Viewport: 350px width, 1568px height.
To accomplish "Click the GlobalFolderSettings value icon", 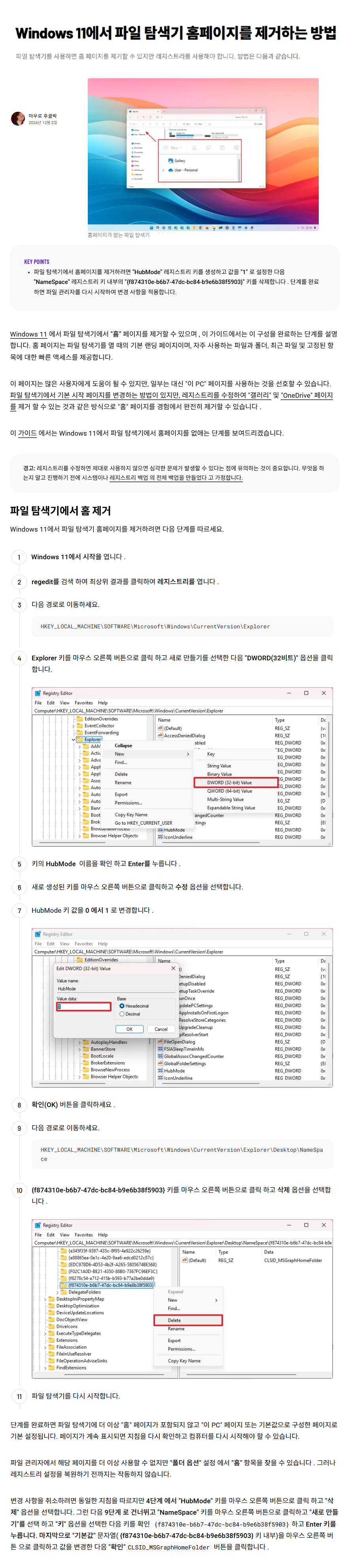I will [160, 1063].
